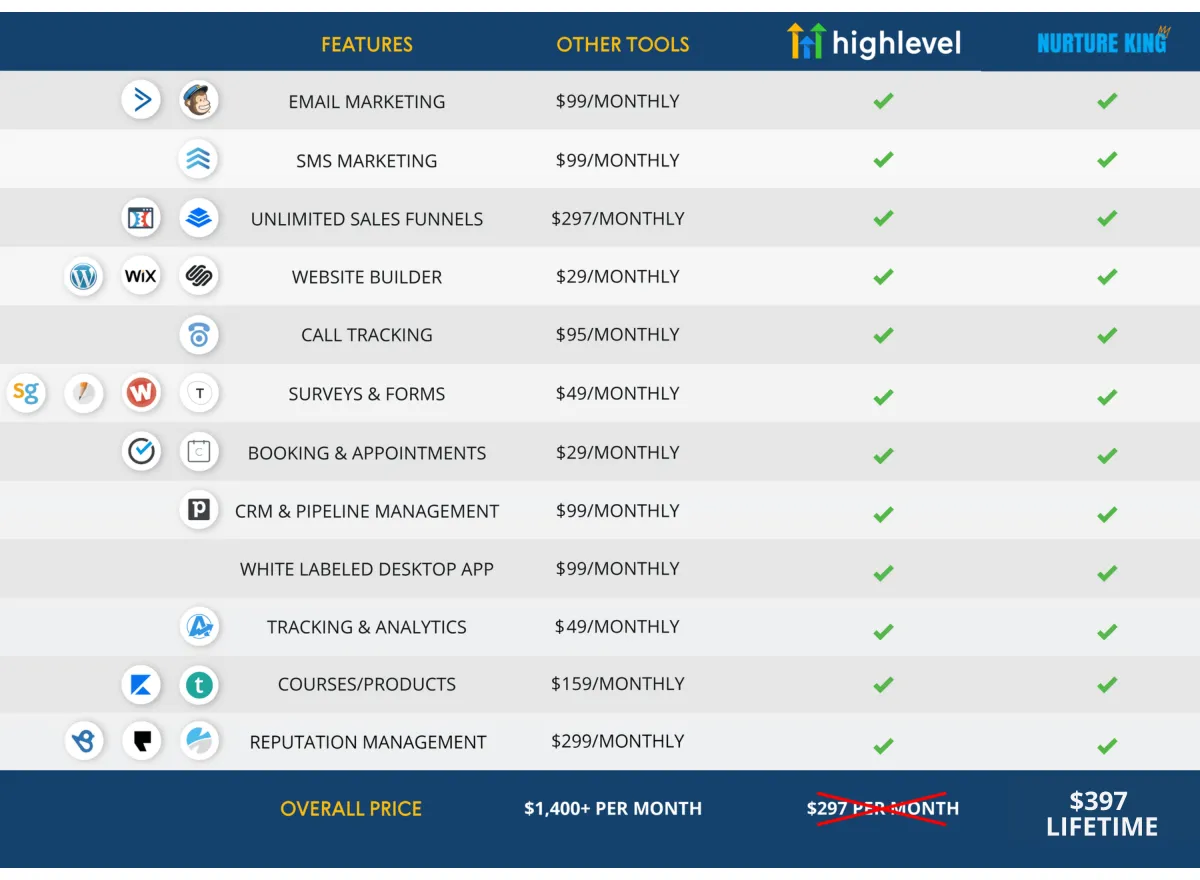
Task: Click the ActiveCampaign arrow icon beside Email Marketing
Action: point(141,100)
